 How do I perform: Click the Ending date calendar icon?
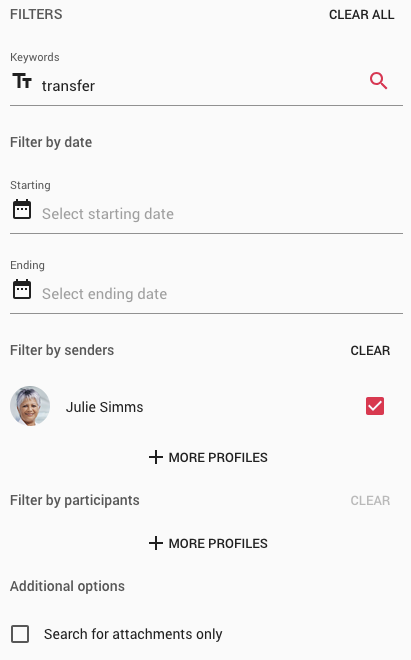pyautogui.click(x=22, y=289)
